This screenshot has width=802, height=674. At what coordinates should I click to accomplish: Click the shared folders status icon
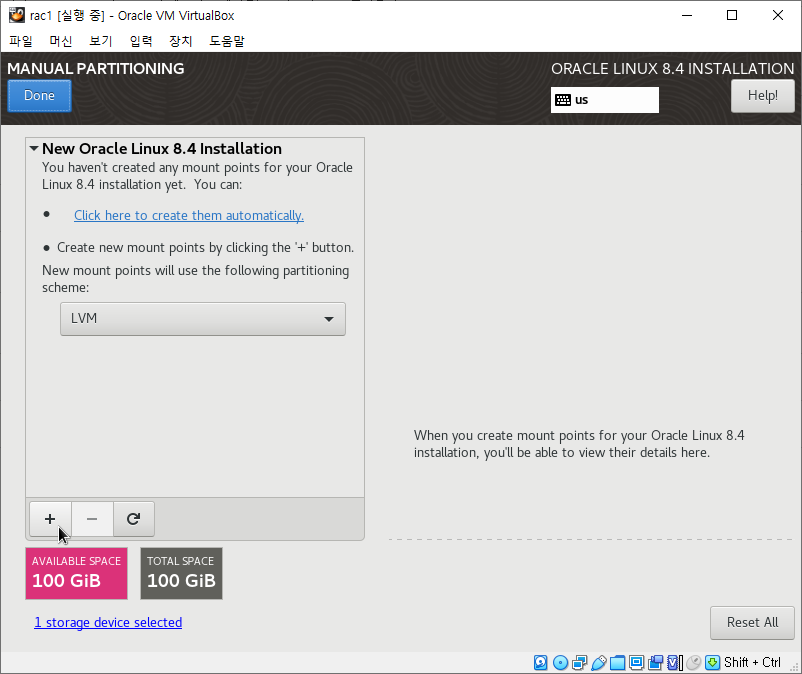click(617, 663)
